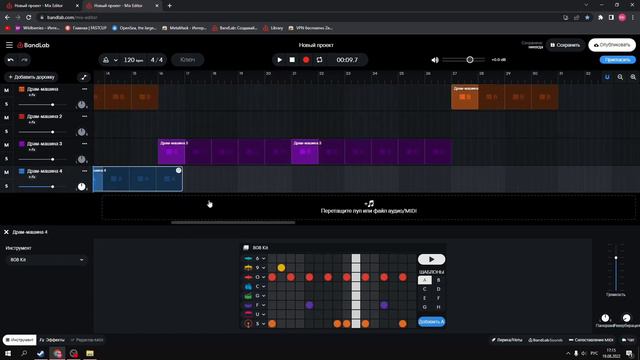Click the purple drum icon in row F
Screen dimensions: 640x360
pos(248,305)
